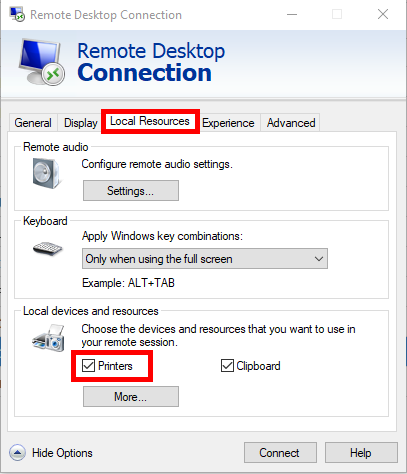Viewport: 407px width, 474px height.
Task: Close the Remote Desktop Connection window
Action: click(383, 14)
